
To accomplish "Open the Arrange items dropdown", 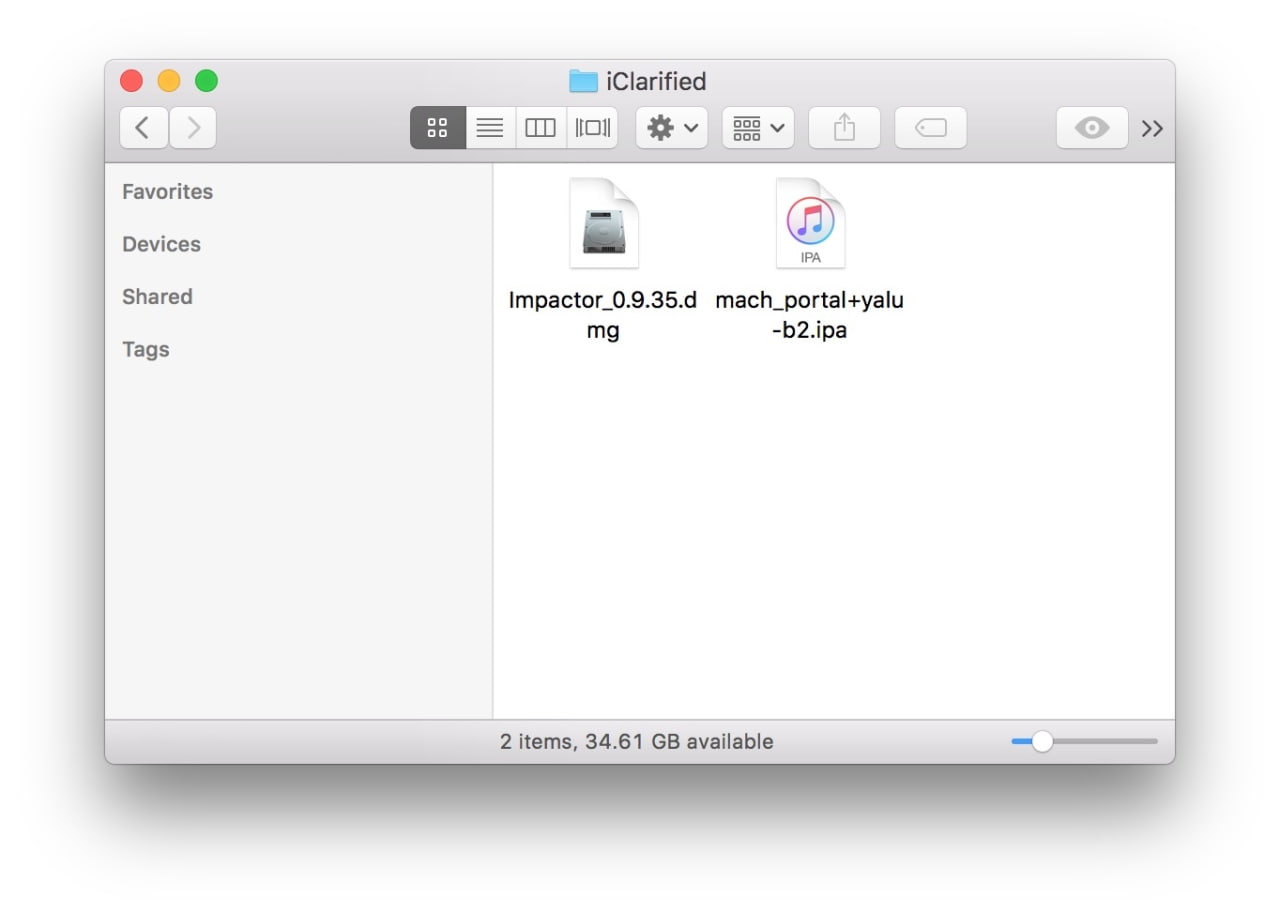I will coord(758,128).
